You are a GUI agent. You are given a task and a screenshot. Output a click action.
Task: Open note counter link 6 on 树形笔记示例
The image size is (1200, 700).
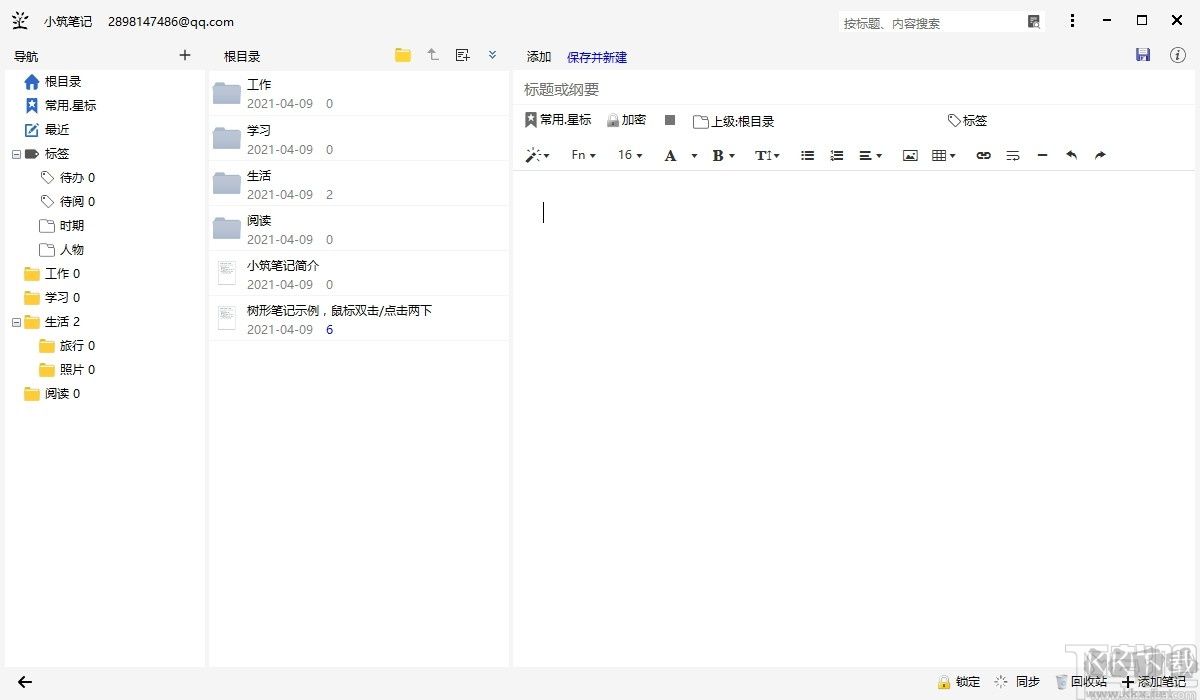click(x=330, y=329)
